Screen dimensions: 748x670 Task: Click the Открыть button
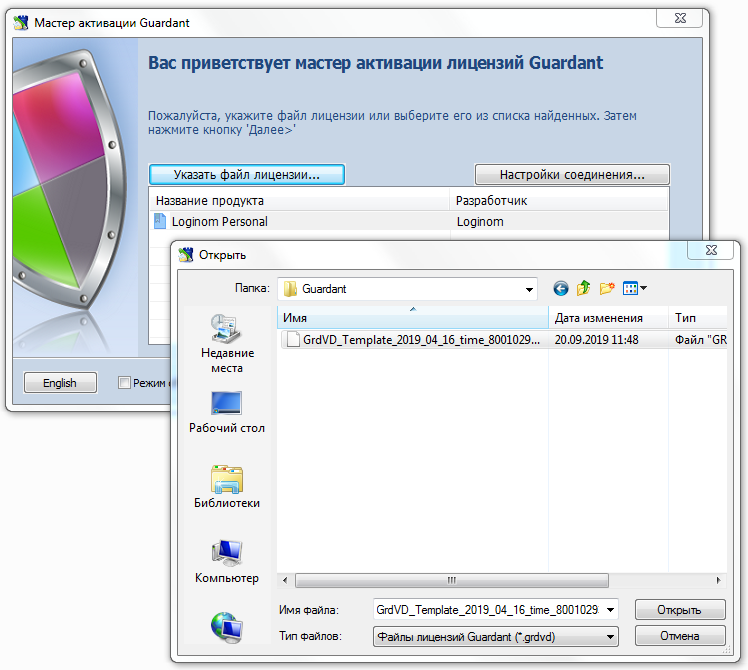click(678, 610)
